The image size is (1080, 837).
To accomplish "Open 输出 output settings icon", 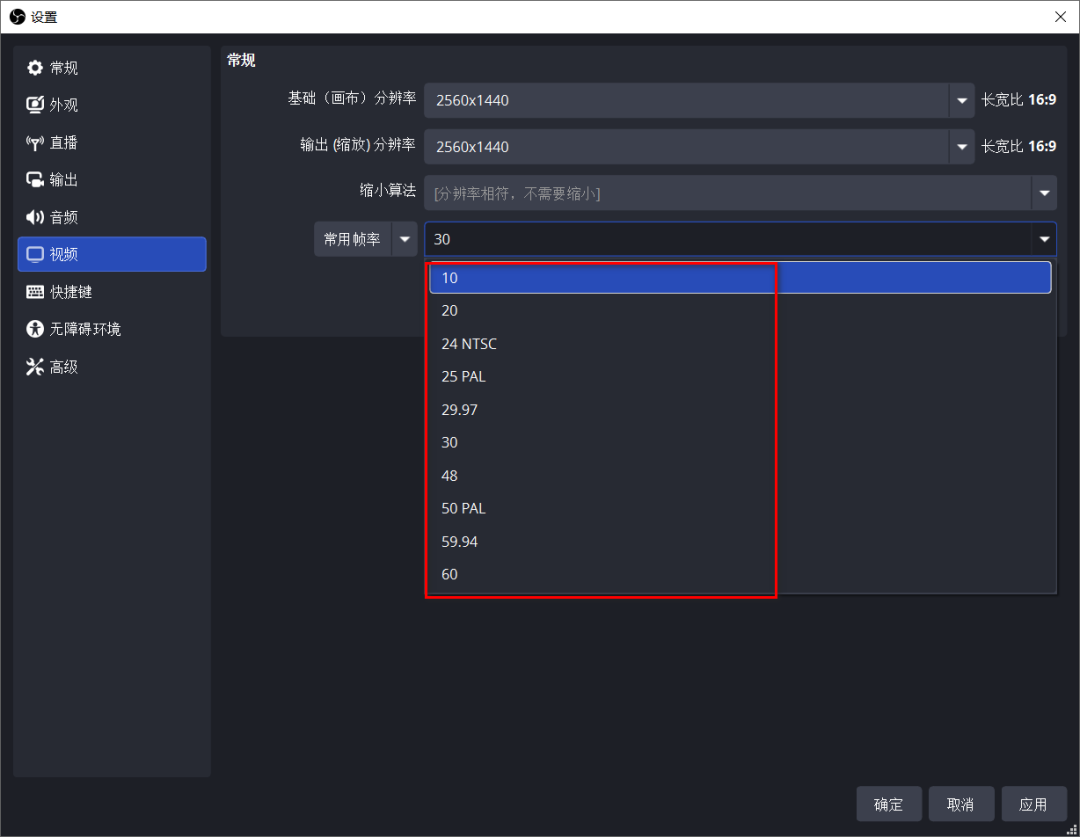I will [x=35, y=180].
